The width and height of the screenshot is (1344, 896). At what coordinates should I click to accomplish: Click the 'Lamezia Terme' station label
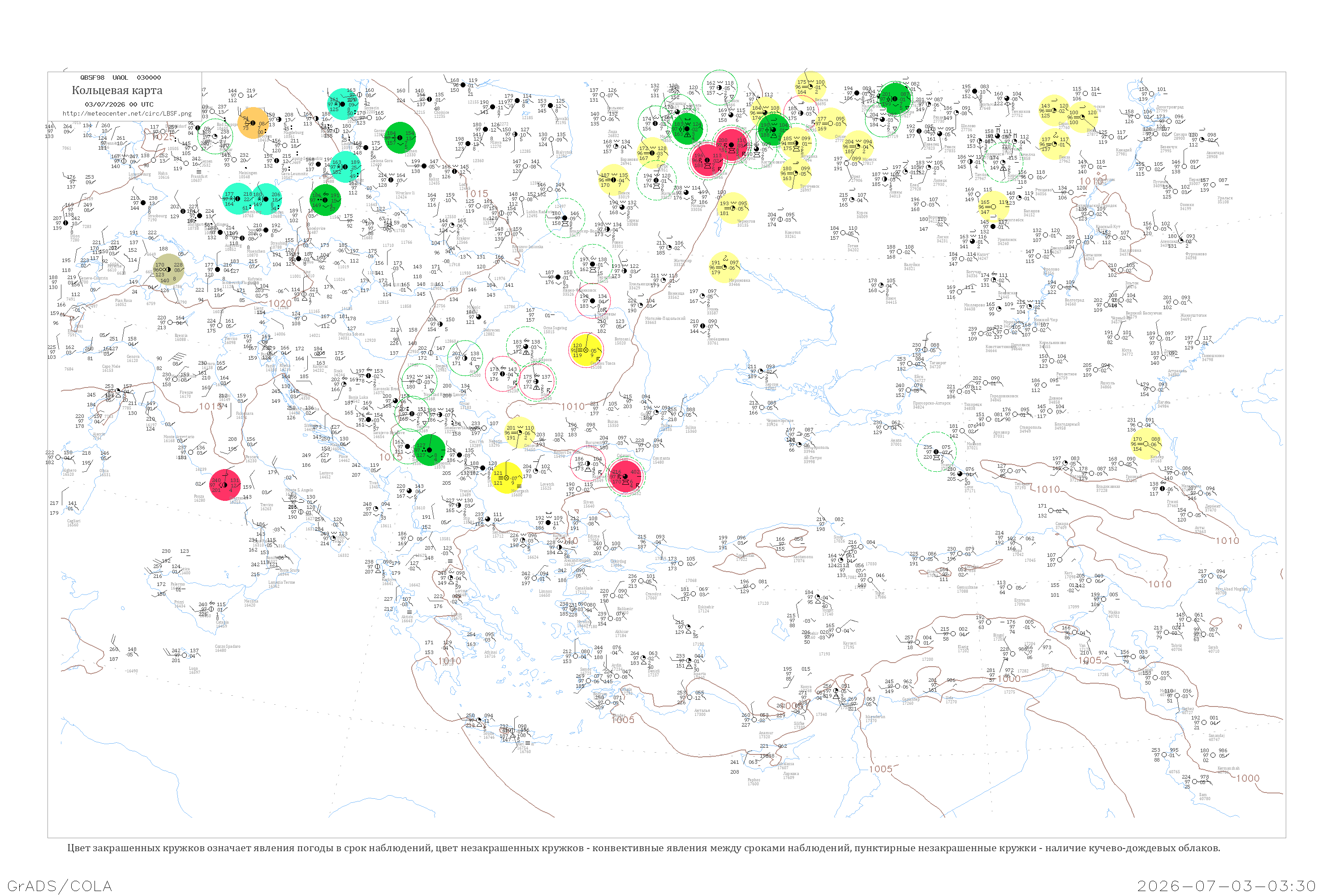281,583
